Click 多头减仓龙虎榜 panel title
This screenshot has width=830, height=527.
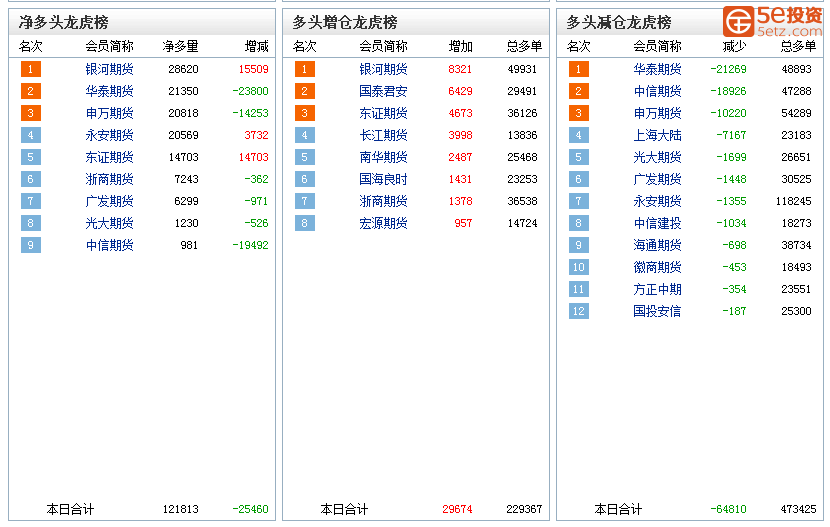[619, 22]
